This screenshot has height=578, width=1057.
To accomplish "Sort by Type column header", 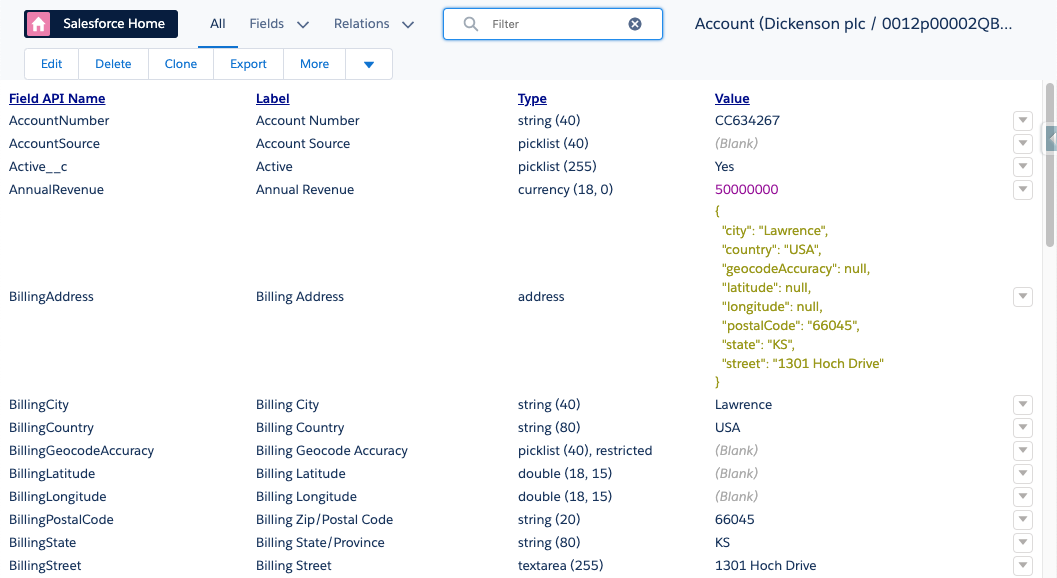I will point(532,98).
